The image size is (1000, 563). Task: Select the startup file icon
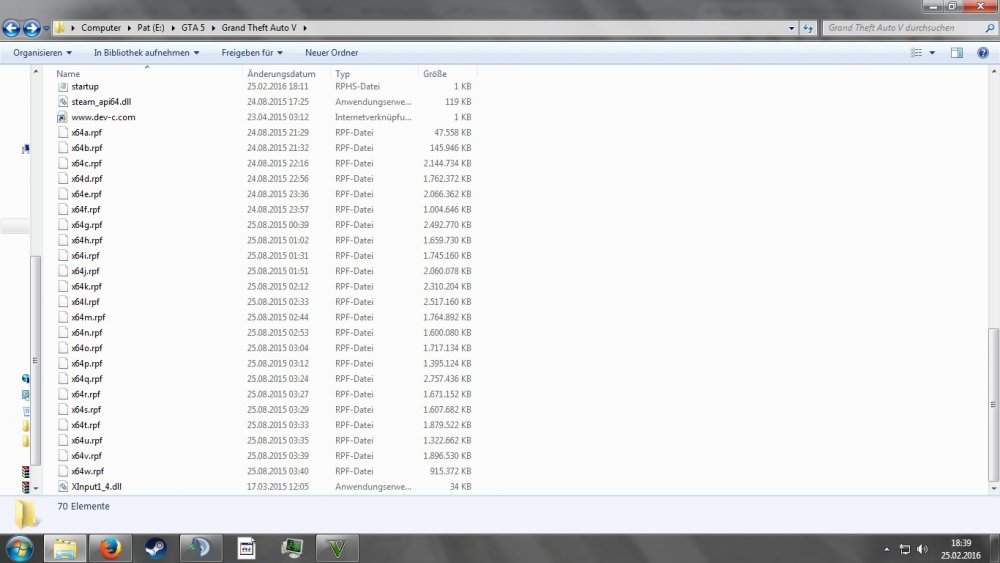point(62,86)
